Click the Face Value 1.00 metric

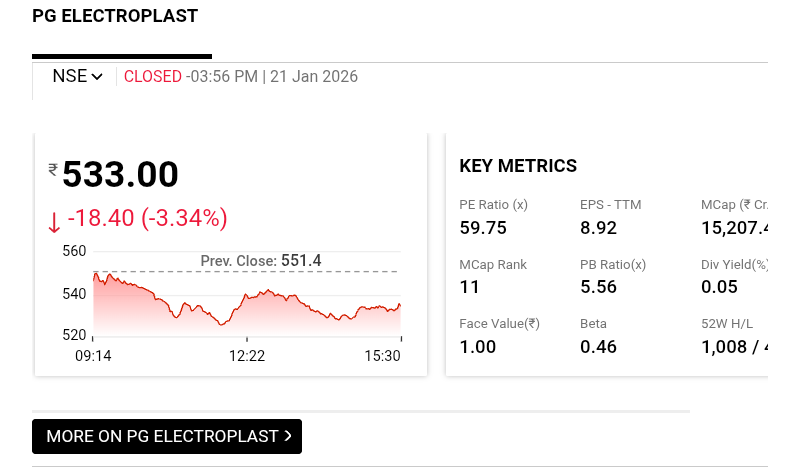[x=478, y=347]
